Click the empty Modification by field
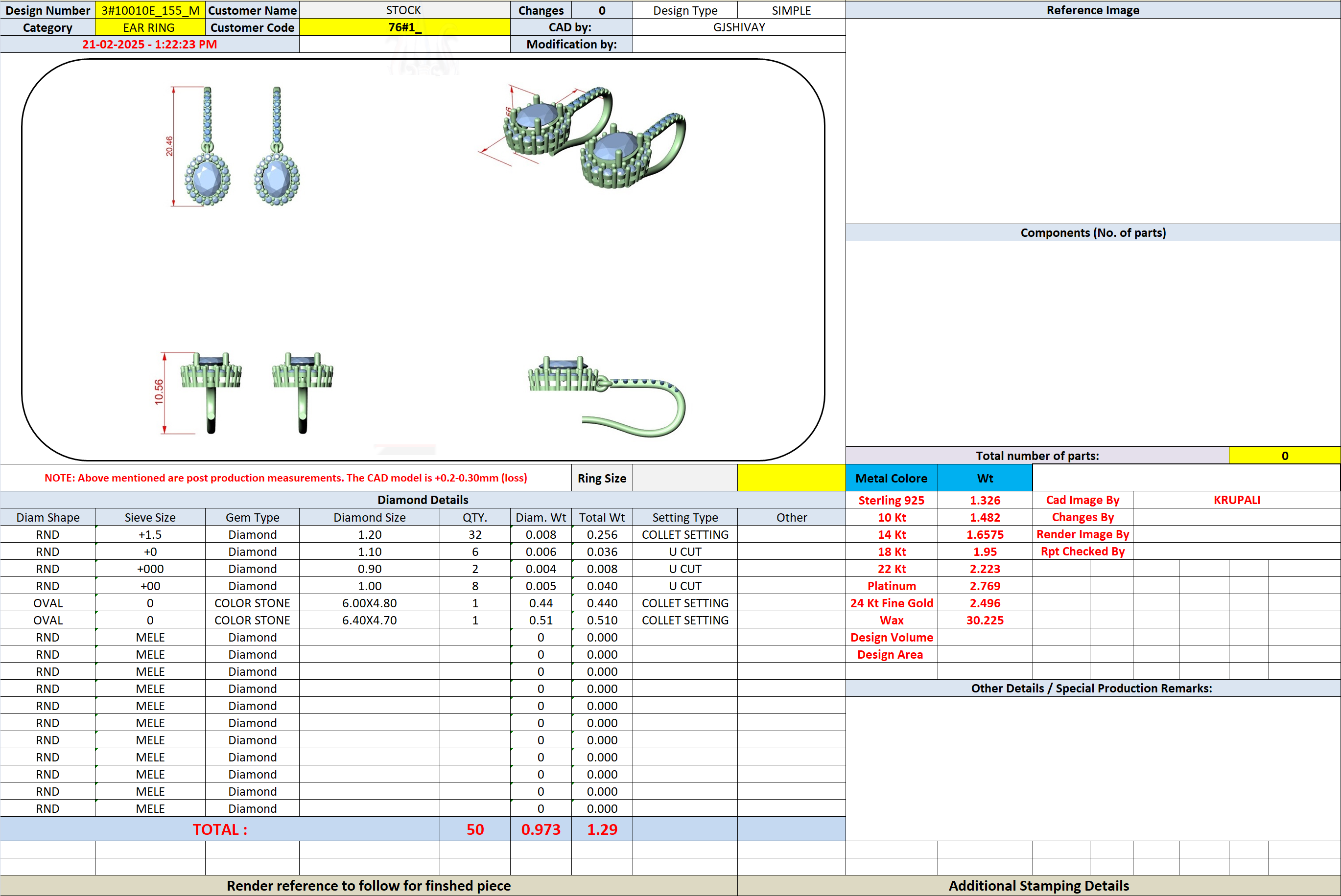 click(738, 44)
